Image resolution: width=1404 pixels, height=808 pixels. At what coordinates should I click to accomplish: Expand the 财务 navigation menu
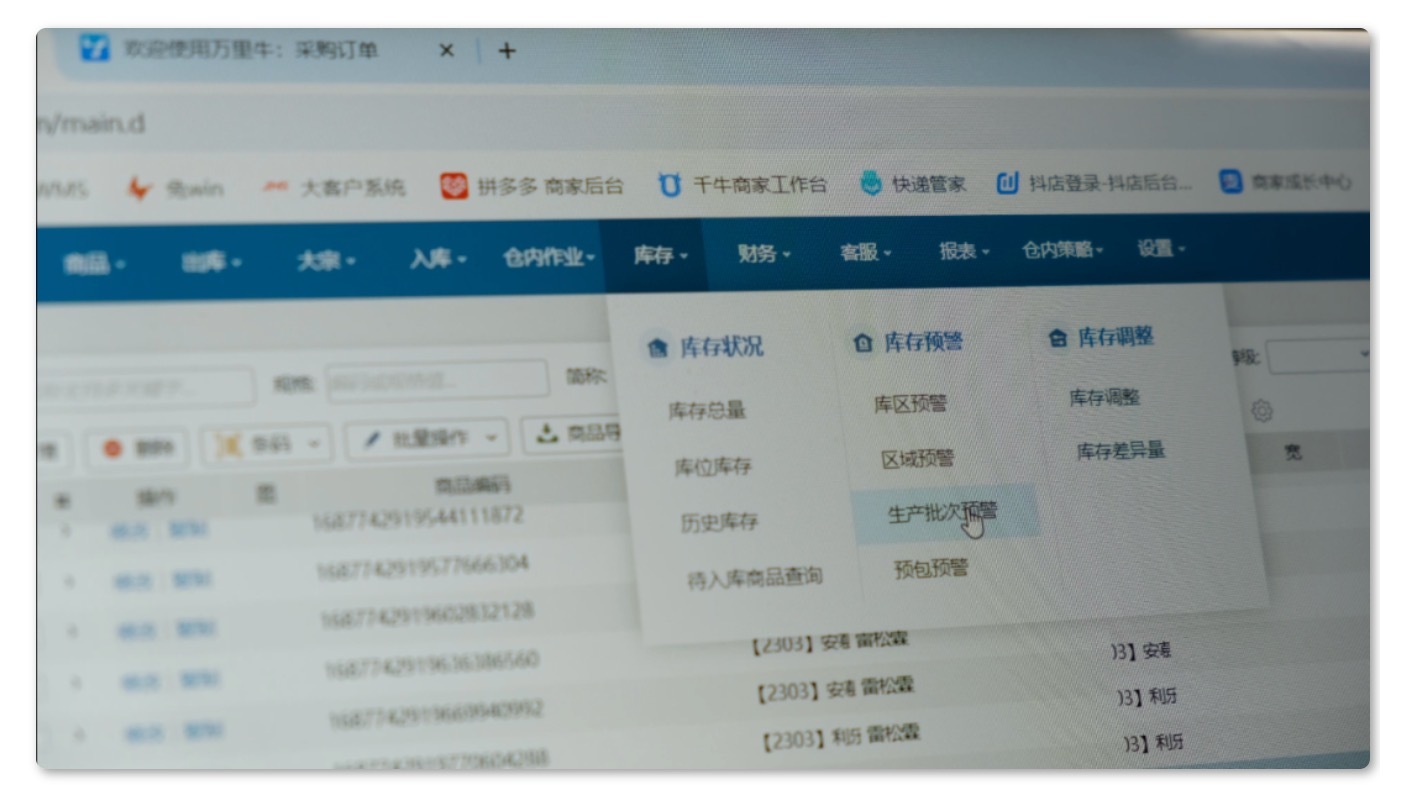pos(764,254)
